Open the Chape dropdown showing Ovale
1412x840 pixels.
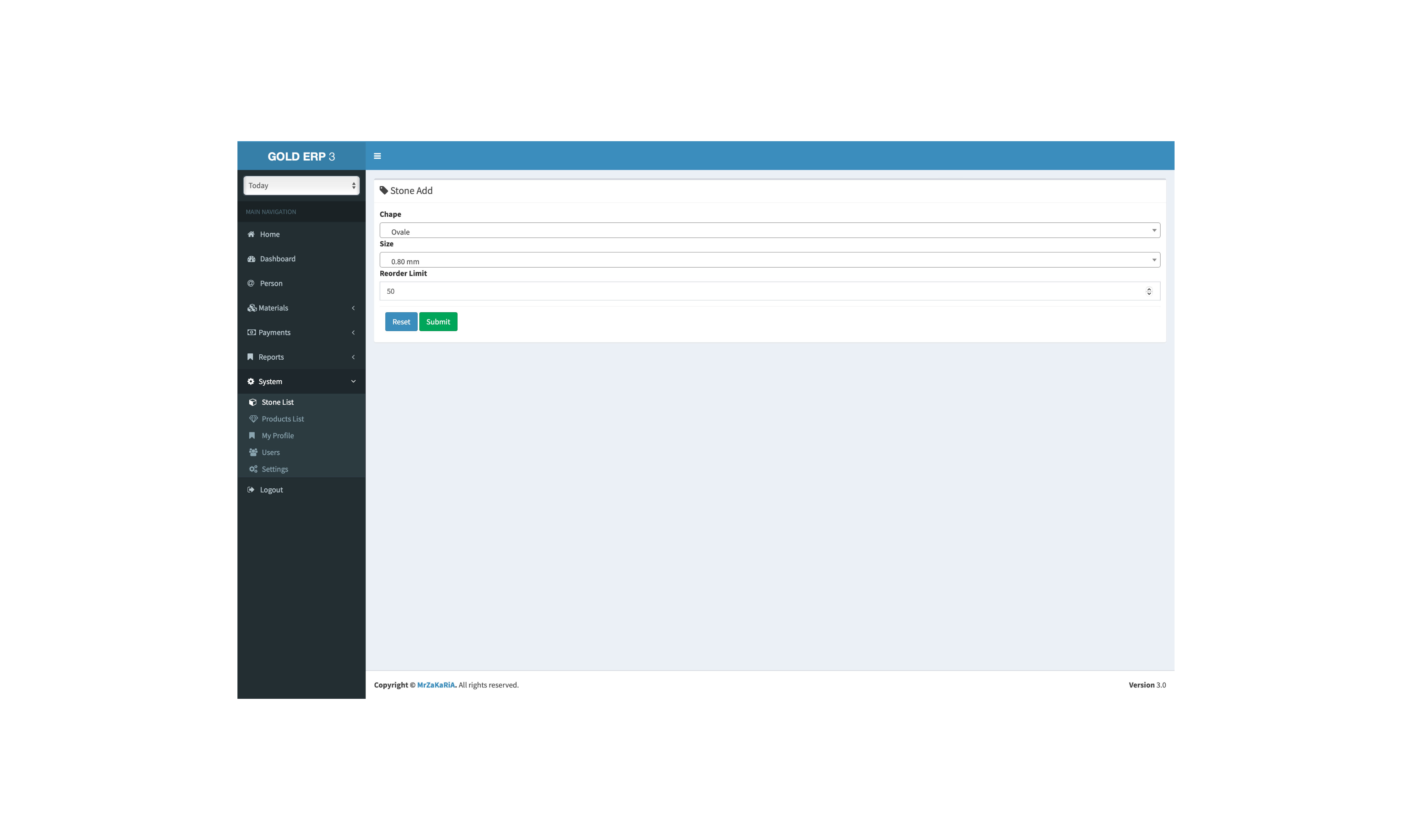tap(769, 230)
